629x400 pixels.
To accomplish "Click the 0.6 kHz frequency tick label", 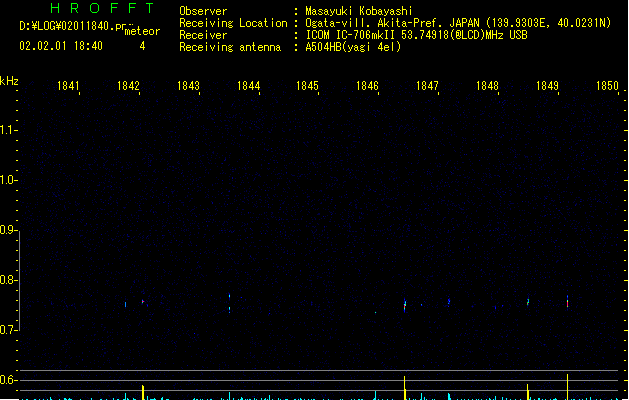I will pos(8,380).
